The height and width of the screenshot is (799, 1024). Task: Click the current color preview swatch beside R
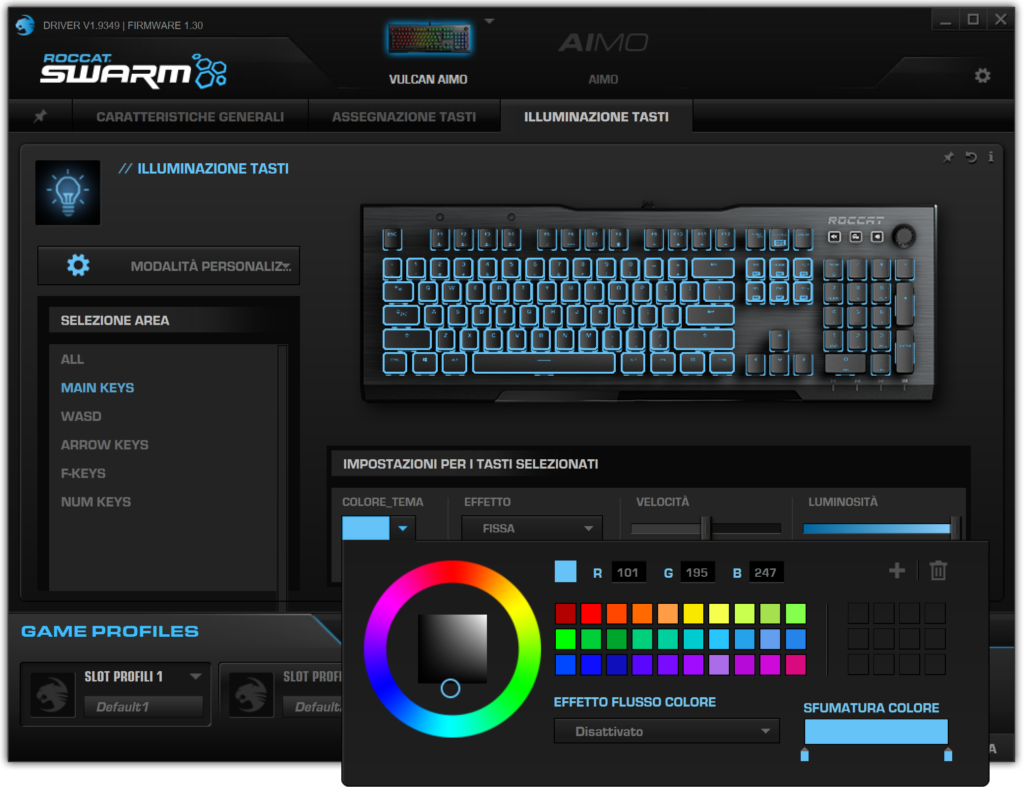566,572
